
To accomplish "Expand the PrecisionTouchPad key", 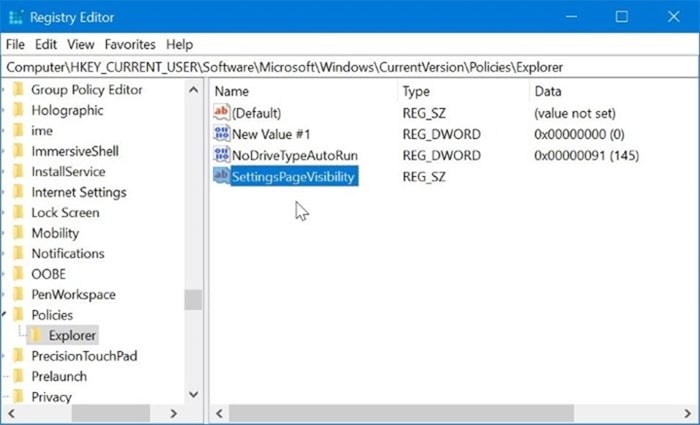I will click(x=4, y=356).
